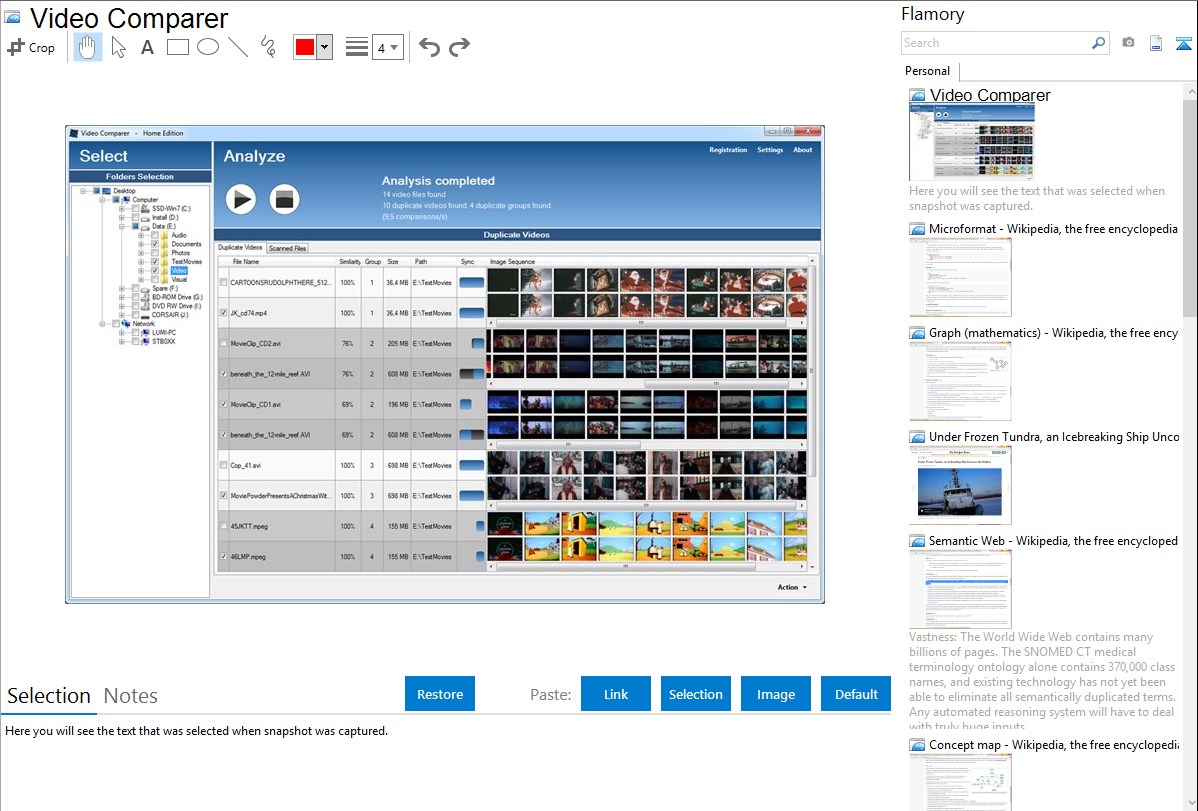Open the color picker dropdown arrow
Screen dimensions: 1198x811
tap(324, 47)
